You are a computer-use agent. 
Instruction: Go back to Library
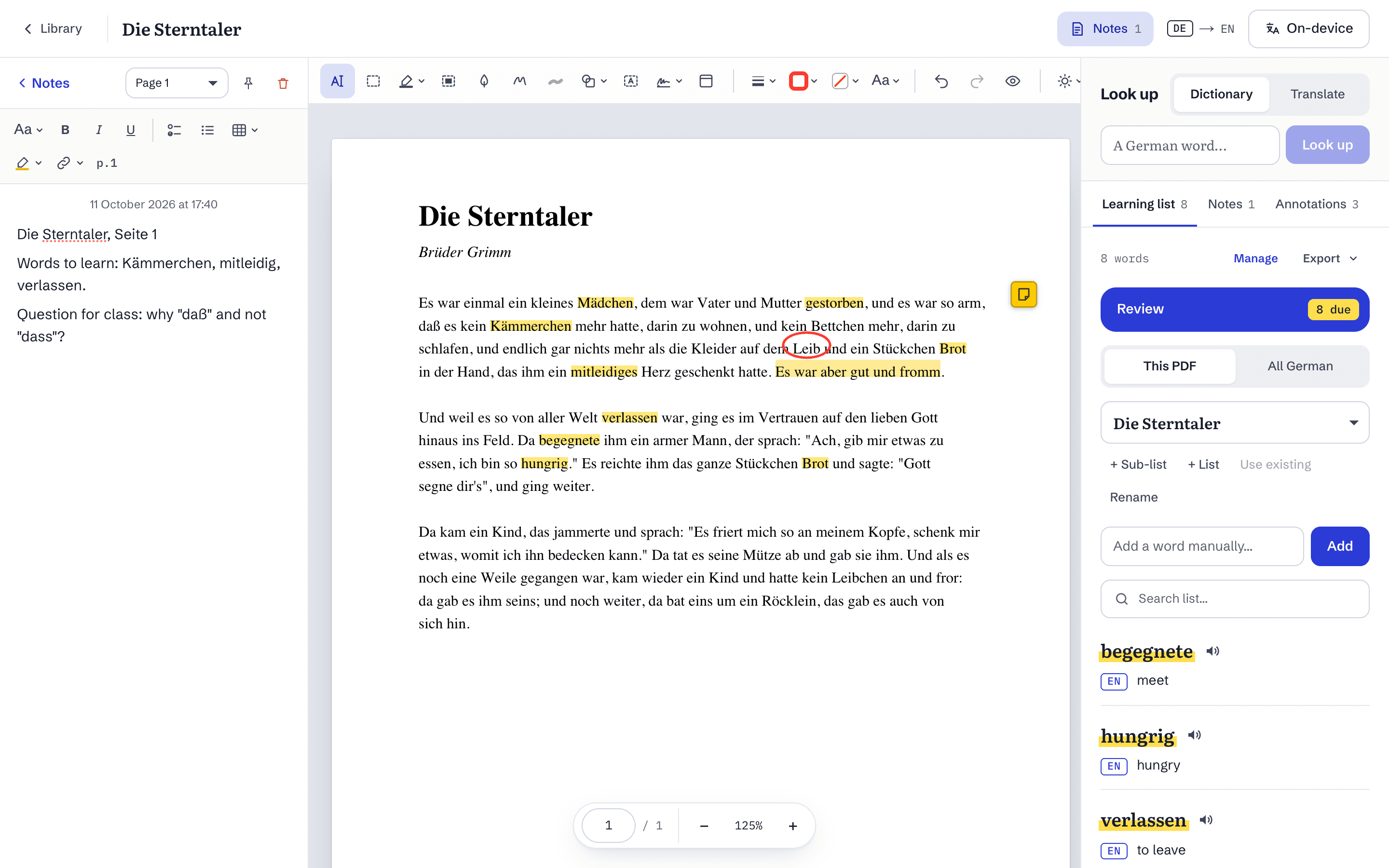[53, 28]
